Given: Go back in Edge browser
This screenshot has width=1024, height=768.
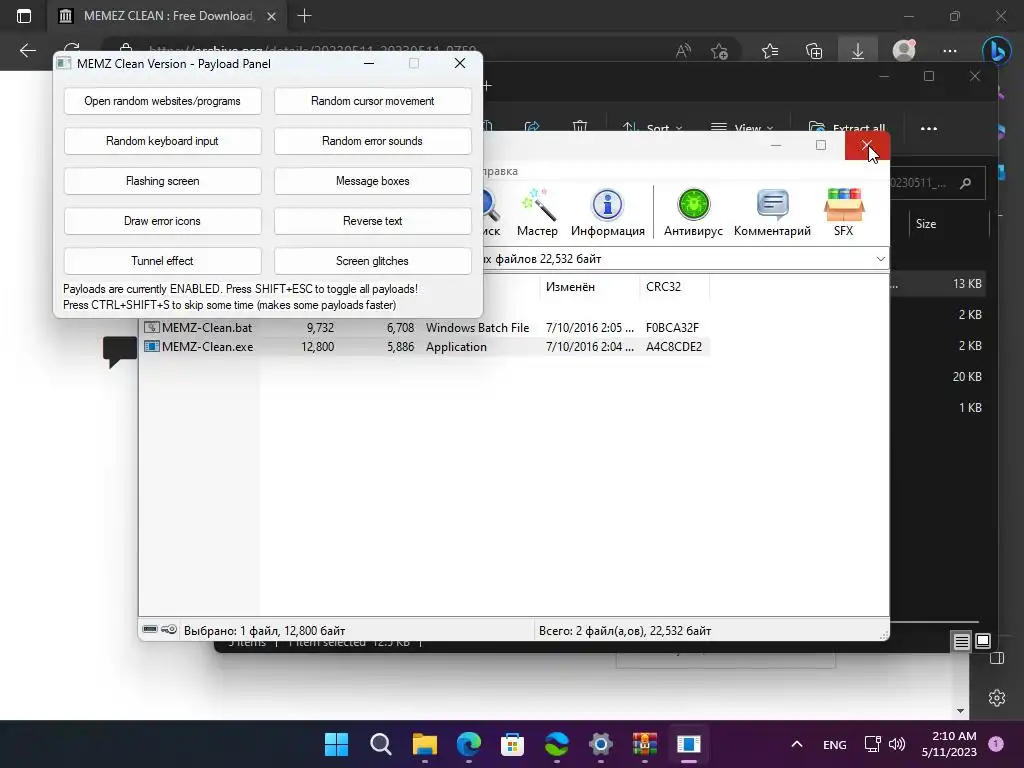Looking at the screenshot, I should click(27, 51).
